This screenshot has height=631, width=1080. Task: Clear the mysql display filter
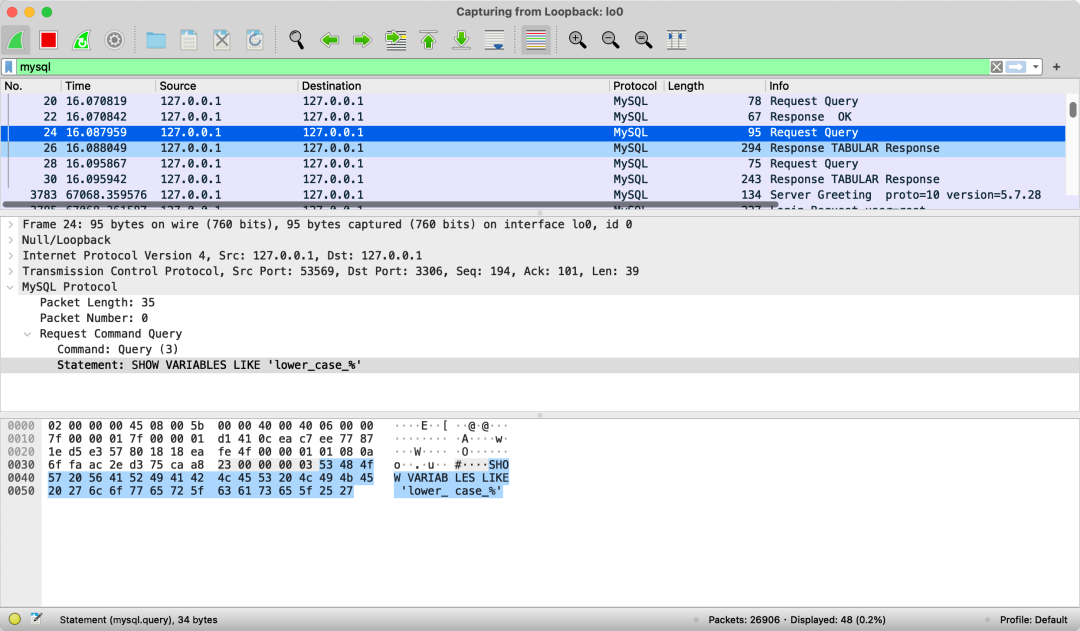[997, 67]
